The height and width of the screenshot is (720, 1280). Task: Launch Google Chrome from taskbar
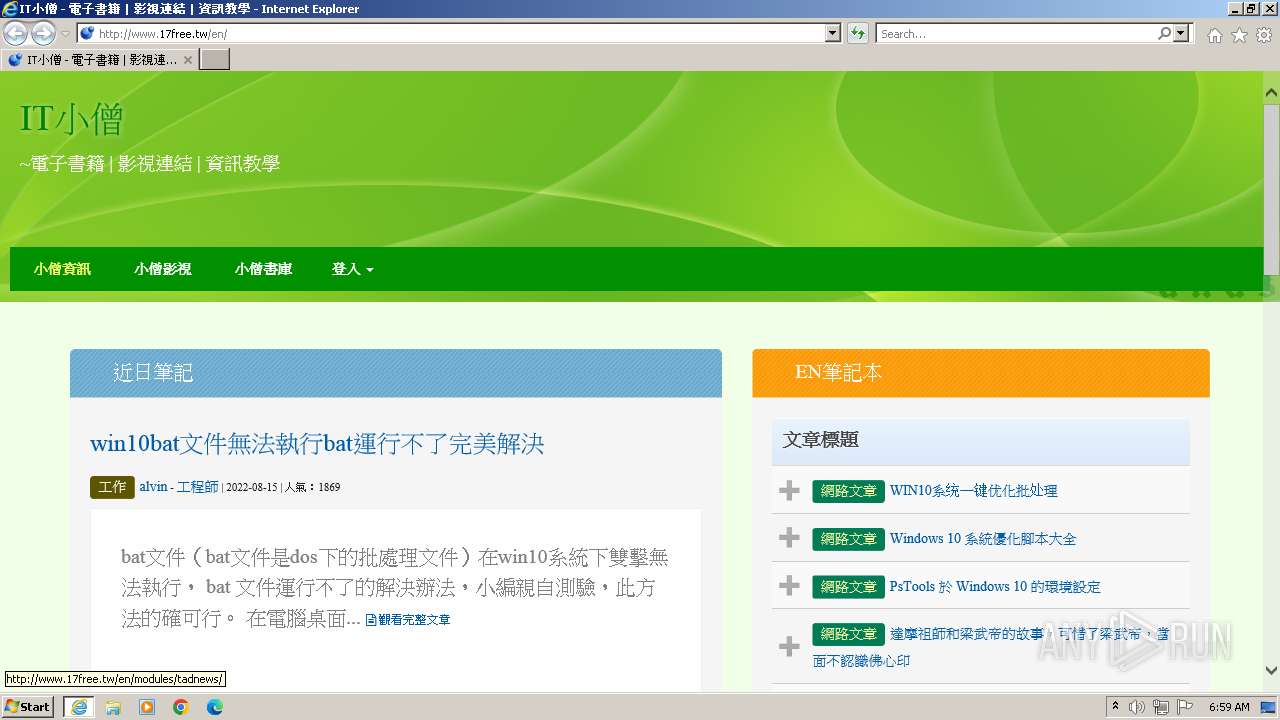tap(181, 707)
